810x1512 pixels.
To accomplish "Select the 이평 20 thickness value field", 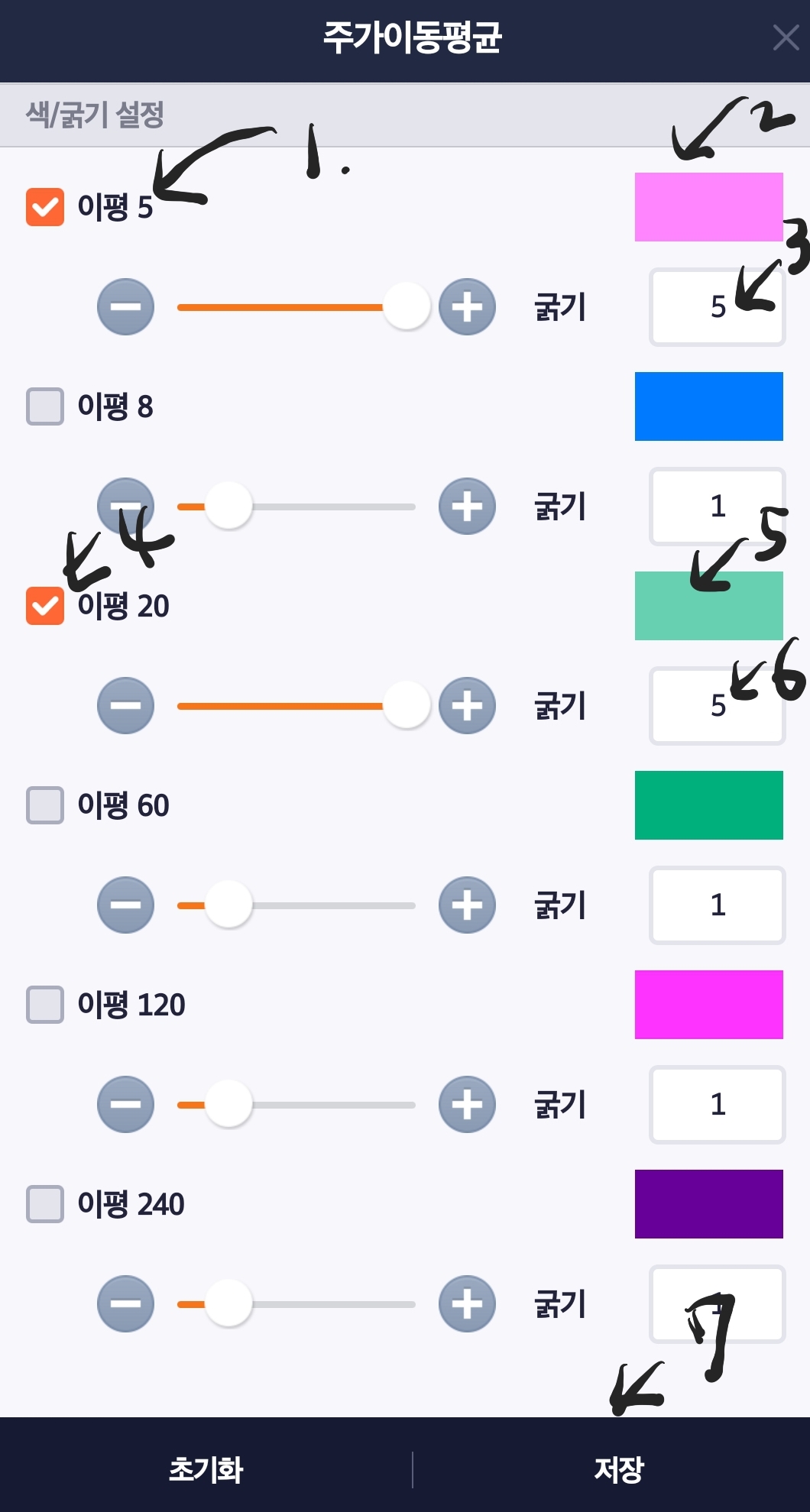I will click(716, 705).
